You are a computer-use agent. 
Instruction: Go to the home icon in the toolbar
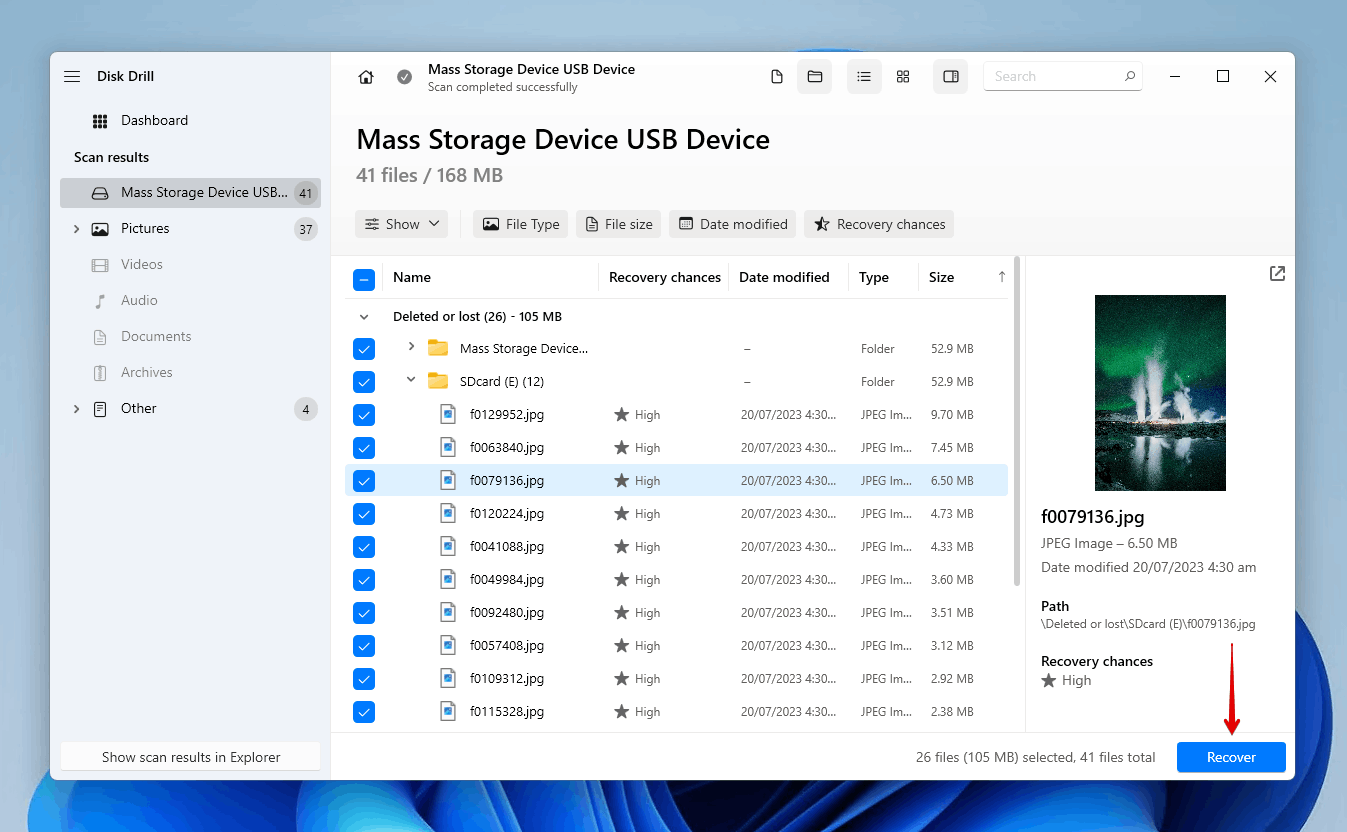tap(366, 77)
